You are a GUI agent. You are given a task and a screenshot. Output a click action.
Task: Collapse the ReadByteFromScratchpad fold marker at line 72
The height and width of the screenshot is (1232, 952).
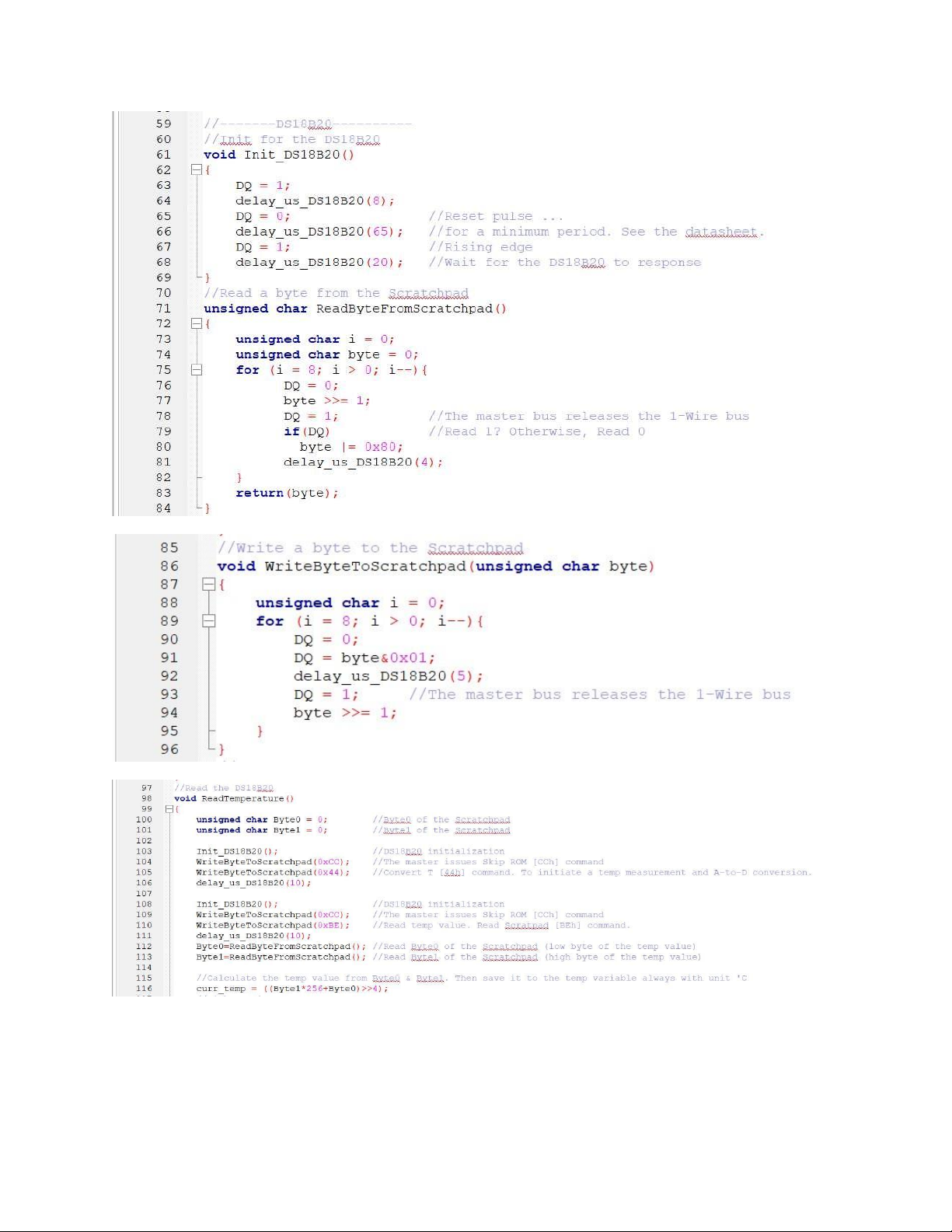pos(197,324)
